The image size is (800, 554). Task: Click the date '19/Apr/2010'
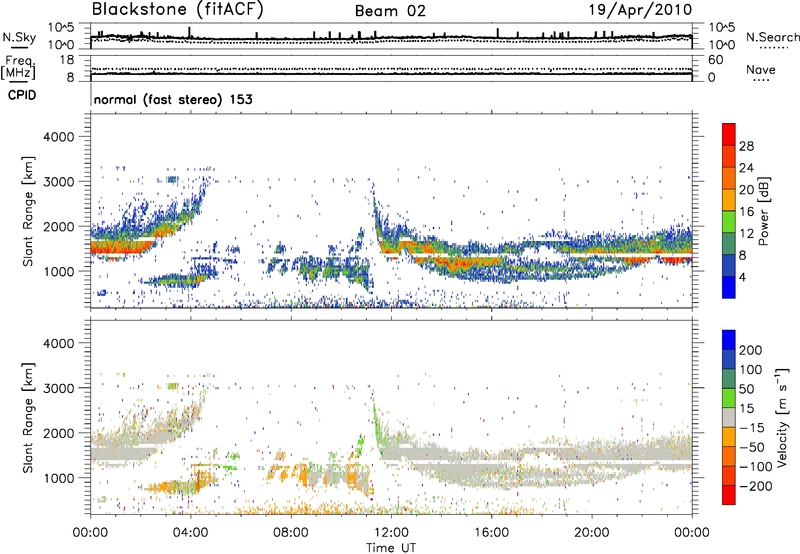pyautogui.click(x=641, y=10)
